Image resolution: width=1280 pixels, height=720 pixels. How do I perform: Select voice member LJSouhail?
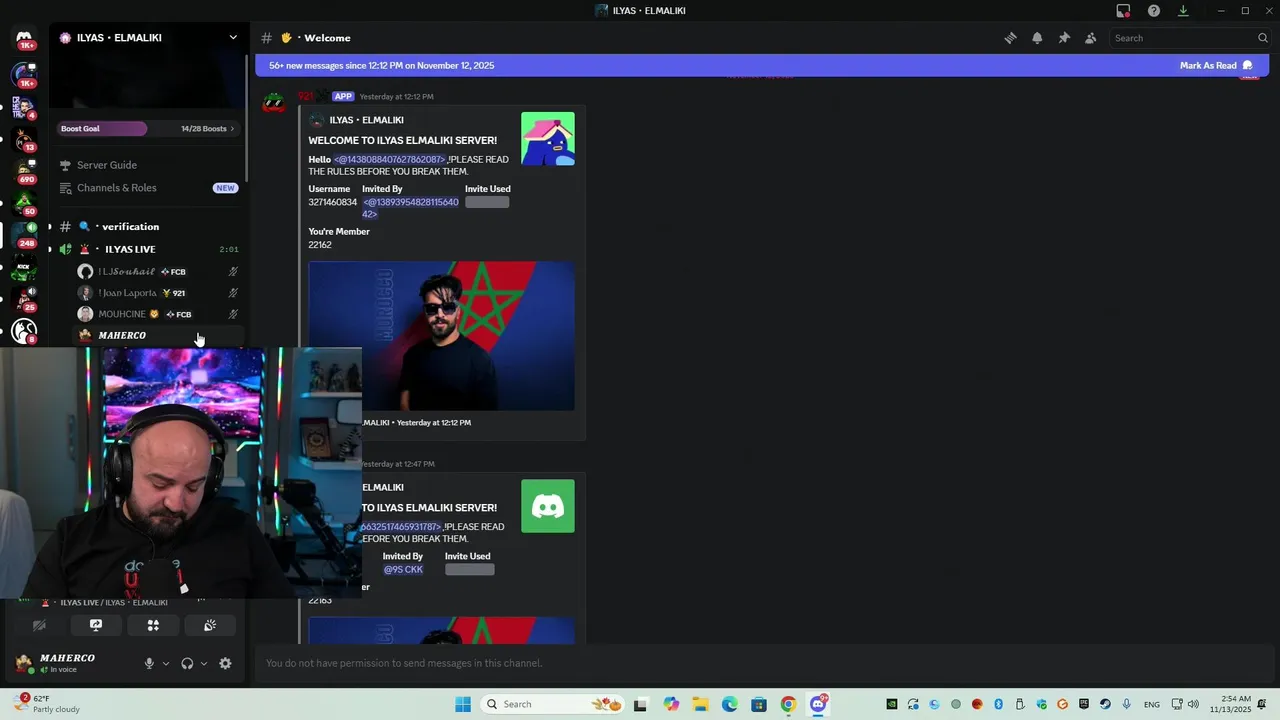pyautogui.click(x=158, y=272)
